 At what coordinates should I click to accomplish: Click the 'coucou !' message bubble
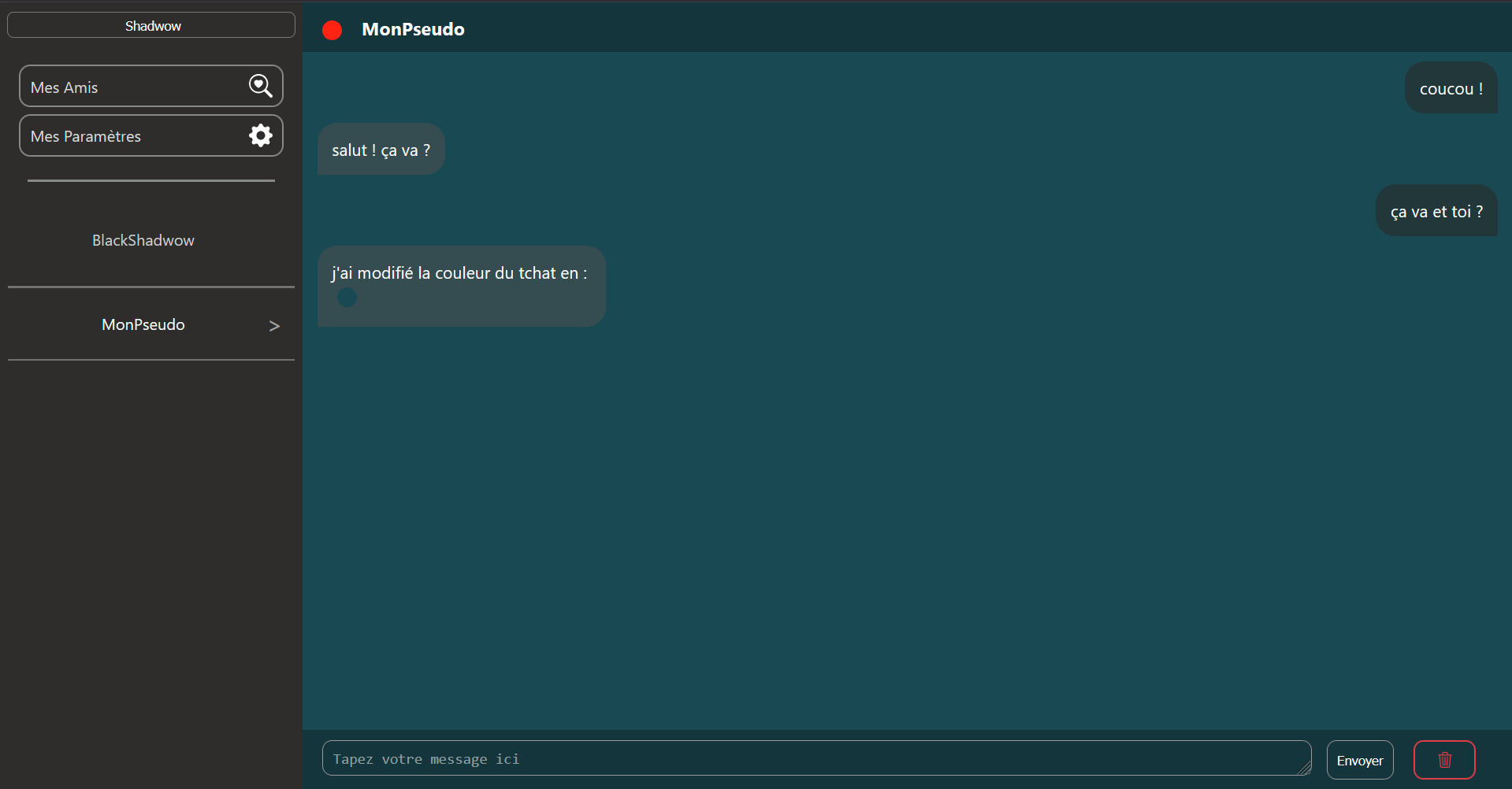1451,87
